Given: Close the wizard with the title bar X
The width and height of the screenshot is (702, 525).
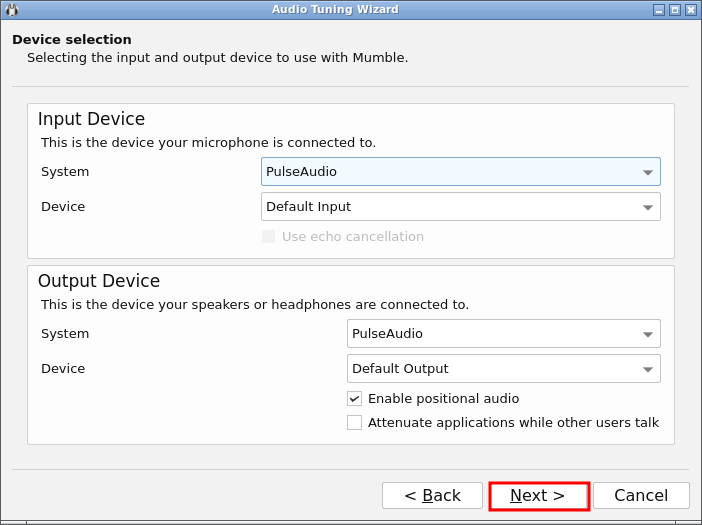Looking at the screenshot, I should (690, 10).
